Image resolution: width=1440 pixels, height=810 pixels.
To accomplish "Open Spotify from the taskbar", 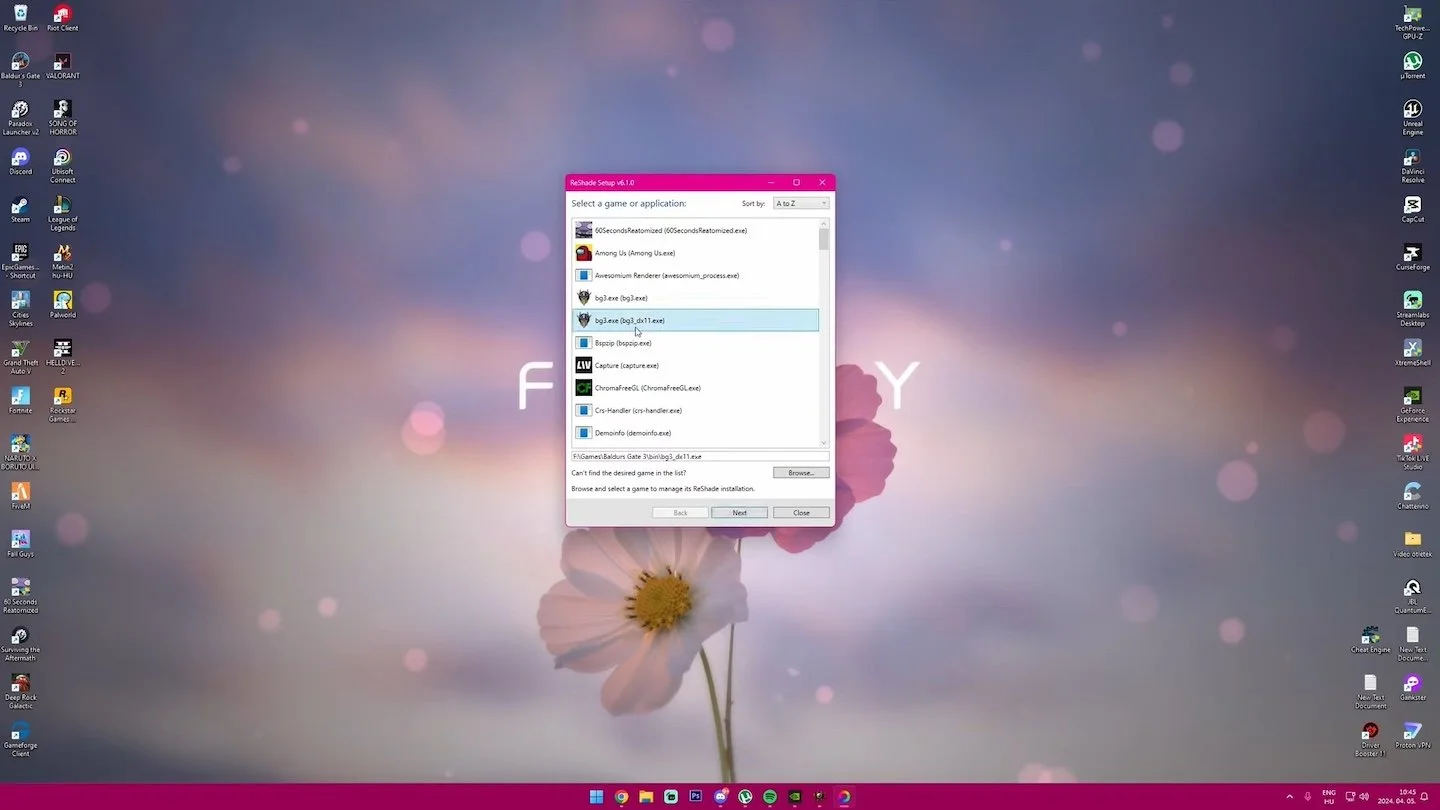I will pyautogui.click(x=770, y=797).
